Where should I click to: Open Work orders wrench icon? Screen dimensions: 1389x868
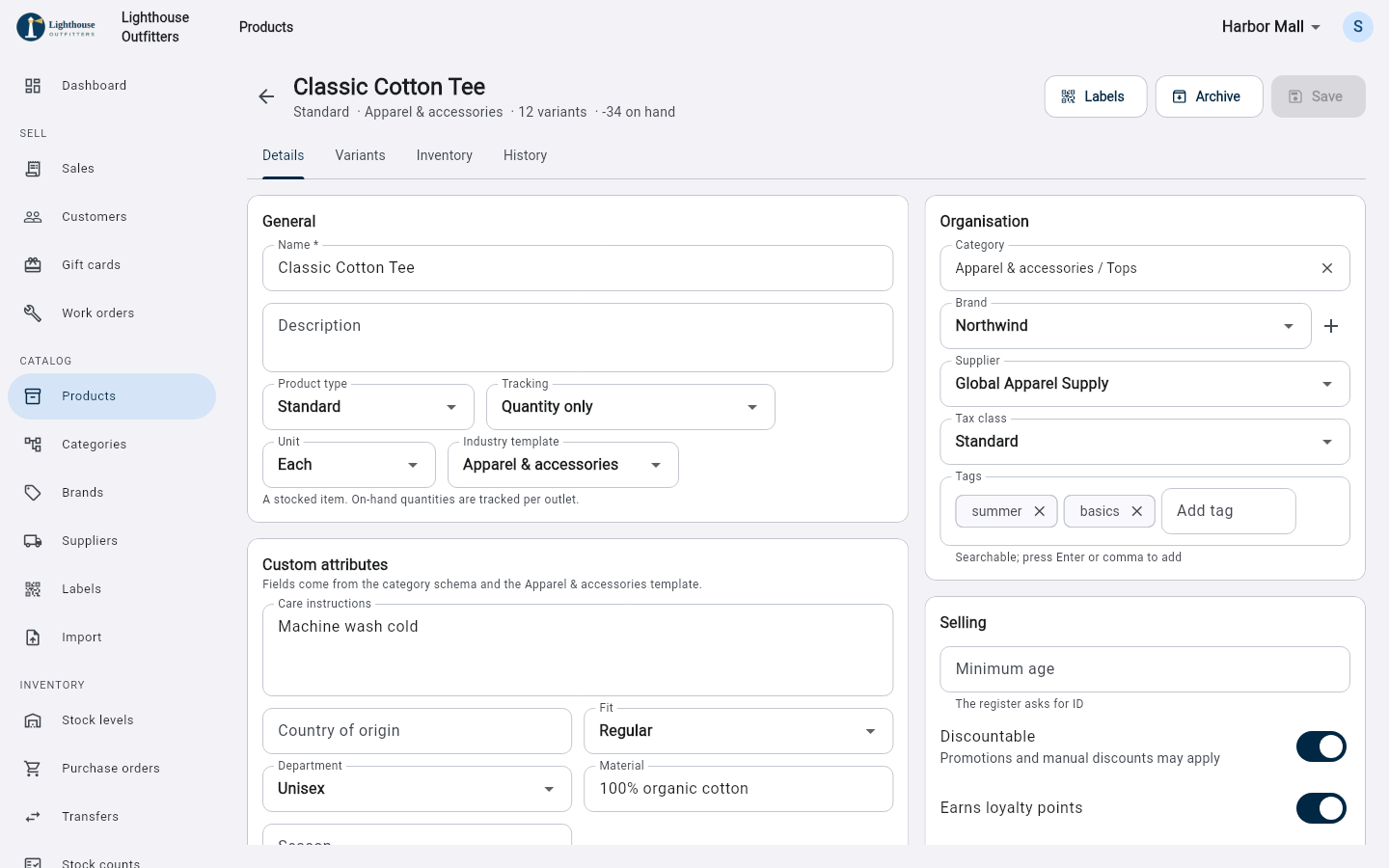[33, 313]
